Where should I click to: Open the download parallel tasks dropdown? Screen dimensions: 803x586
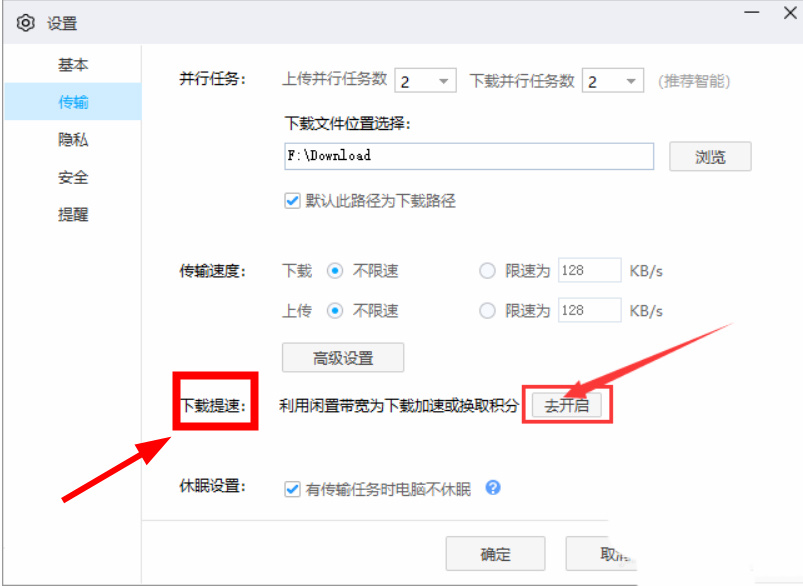click(630, 80)
